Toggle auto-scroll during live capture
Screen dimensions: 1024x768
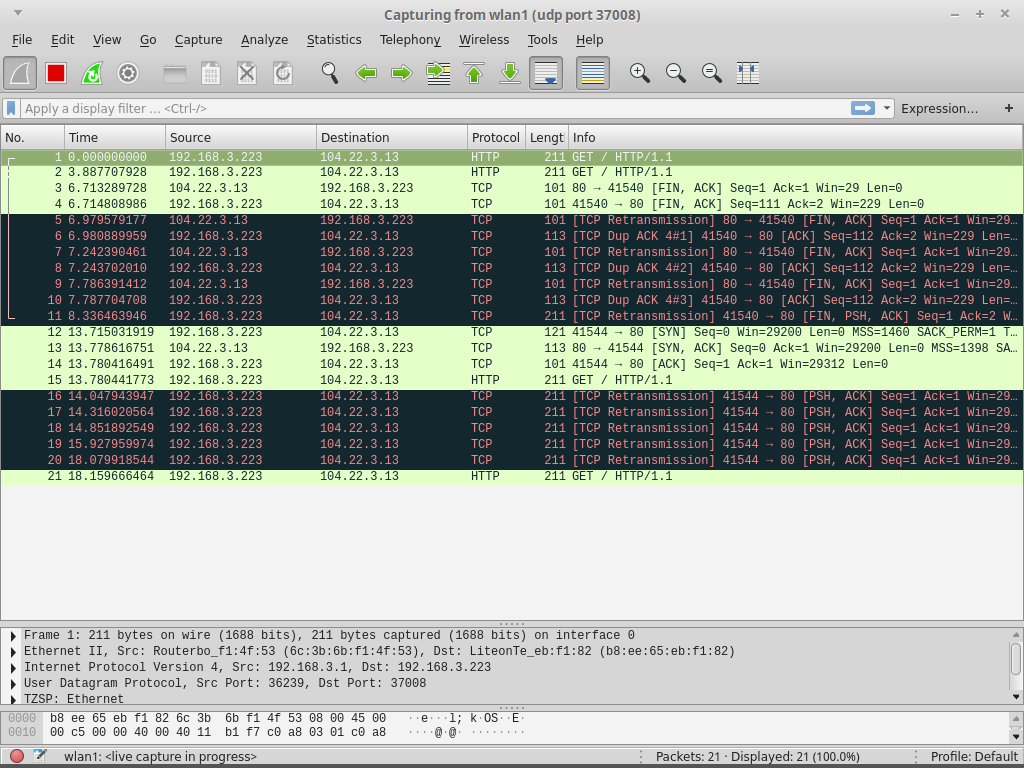point(546,72)
